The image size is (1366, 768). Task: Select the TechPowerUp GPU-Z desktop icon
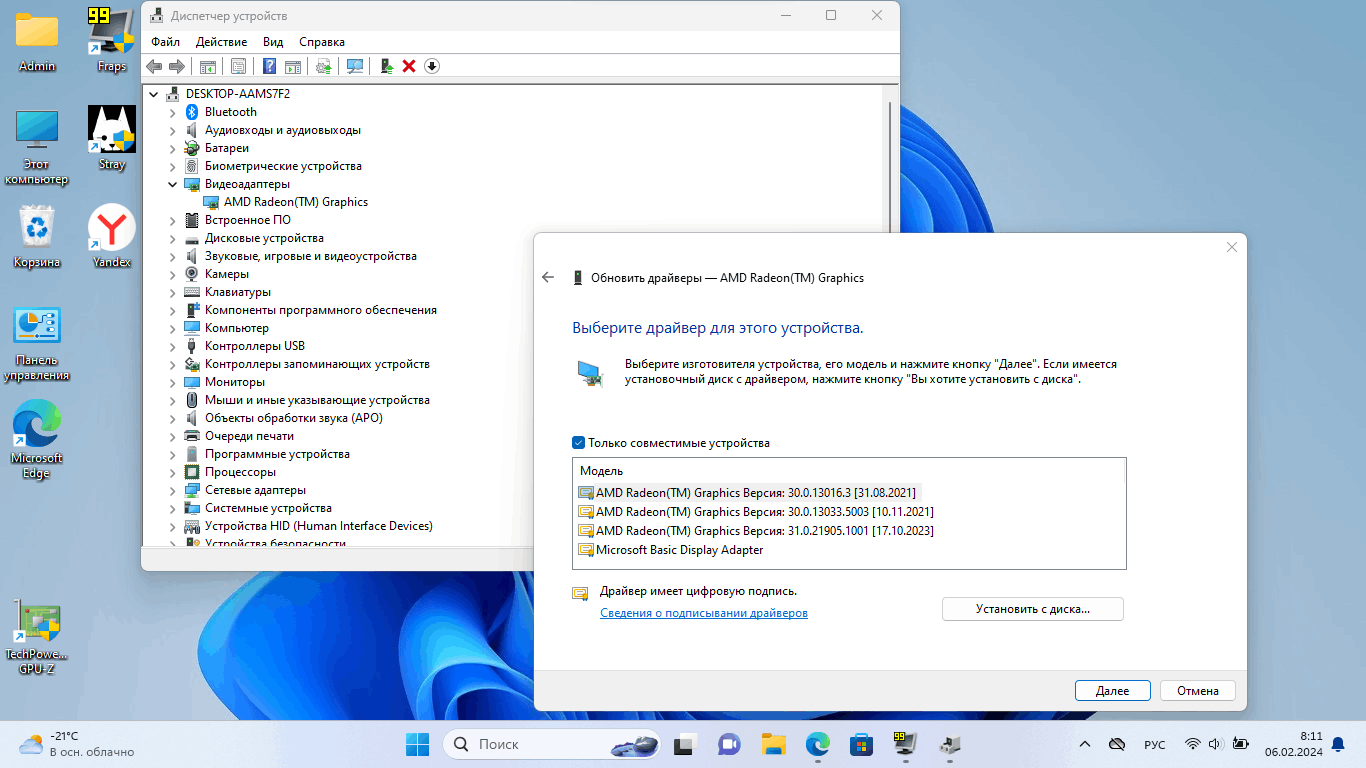pyautogui.click(x=37, y=635)
